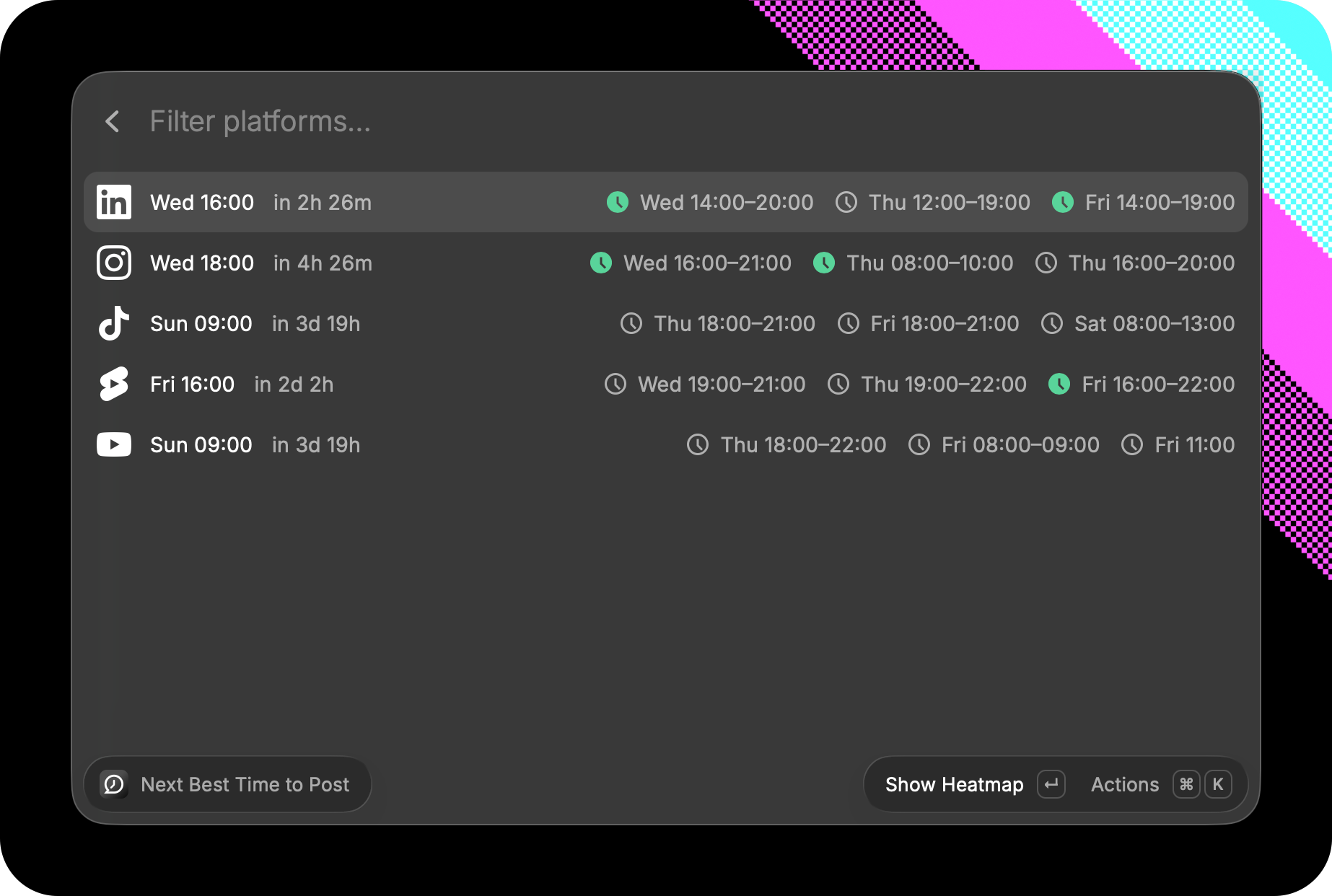1332x896 pixels.
Task: Click the LinkedIn platform icon
Action: pyautogui.click(x=114, y=202)
